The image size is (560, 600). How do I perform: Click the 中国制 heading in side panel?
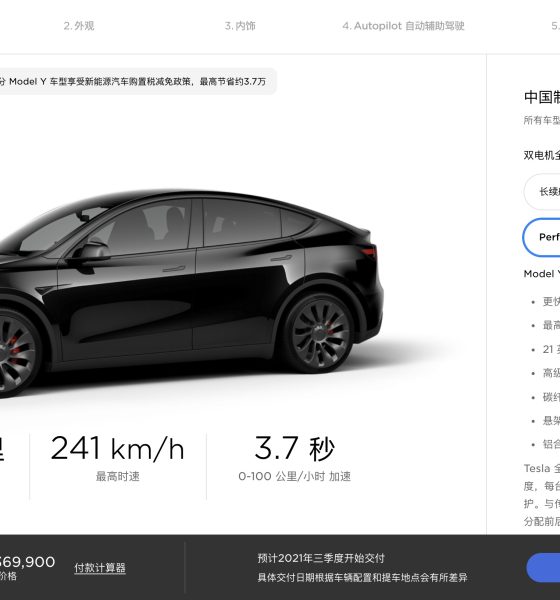tap(542, 97)
